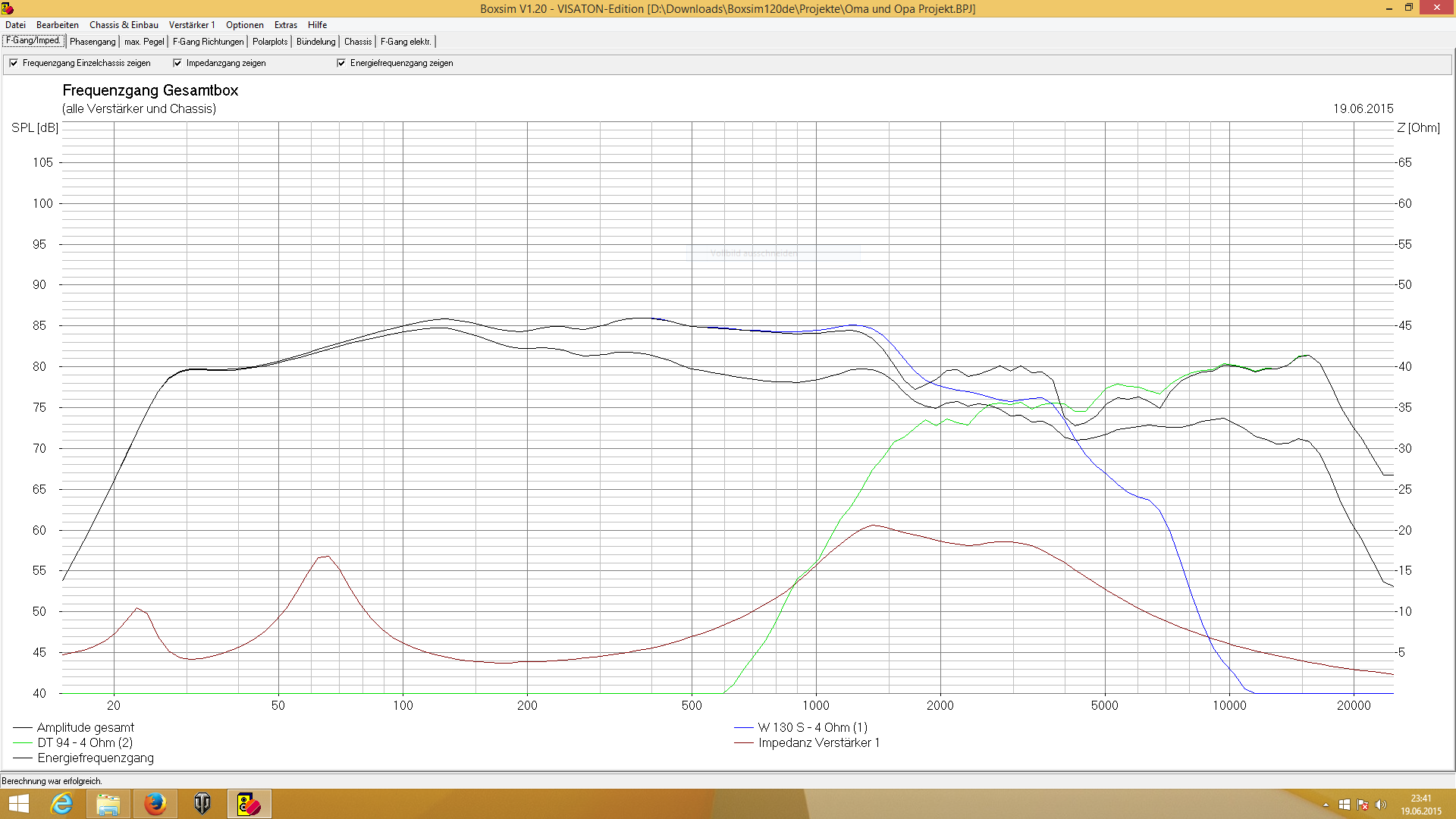
Task: Open the World of Tanks taskbar icon
Action: click(202, 804)
